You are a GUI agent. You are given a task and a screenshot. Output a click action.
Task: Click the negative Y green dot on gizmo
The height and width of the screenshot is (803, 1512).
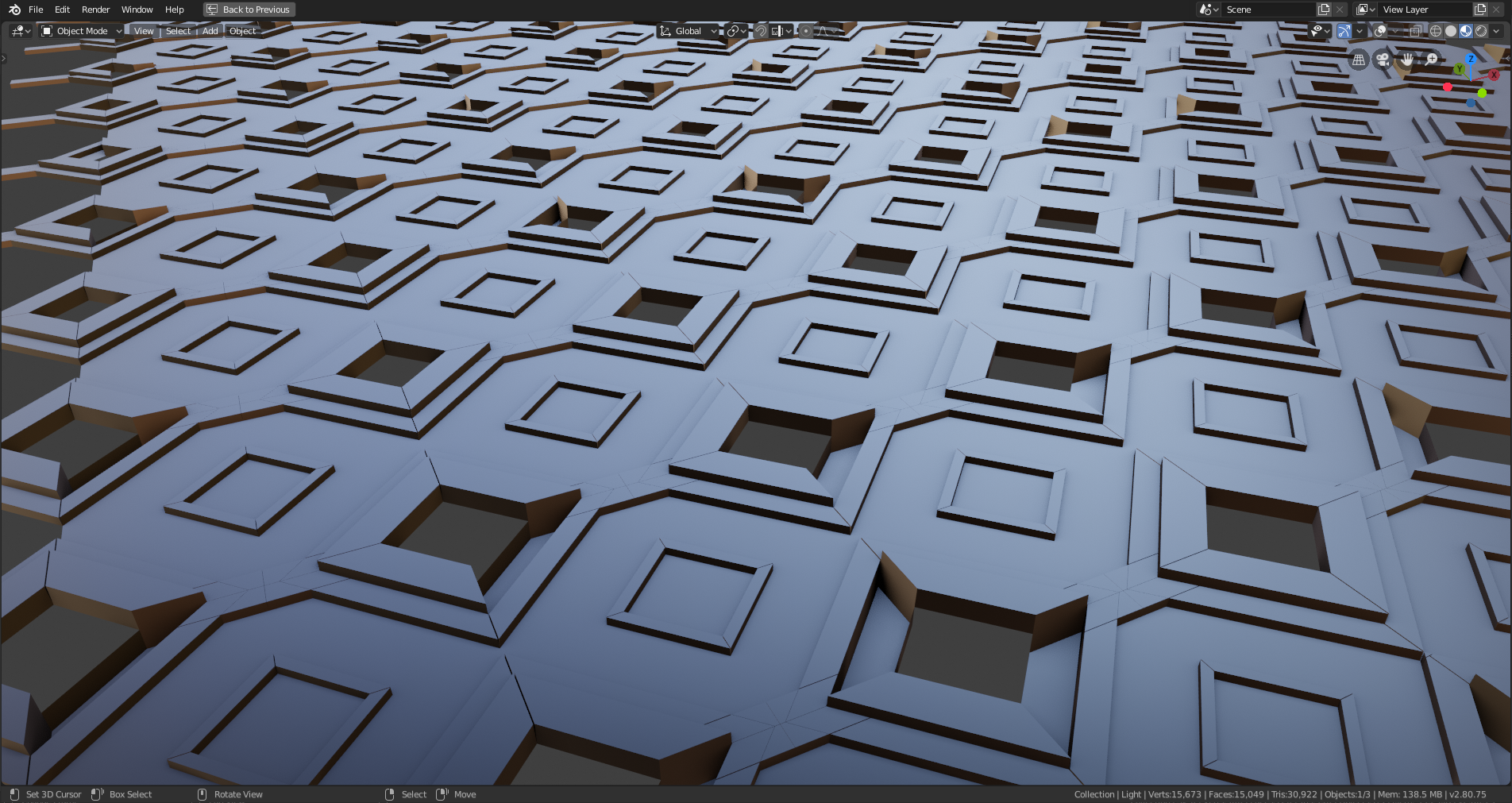click(1482, 93)
